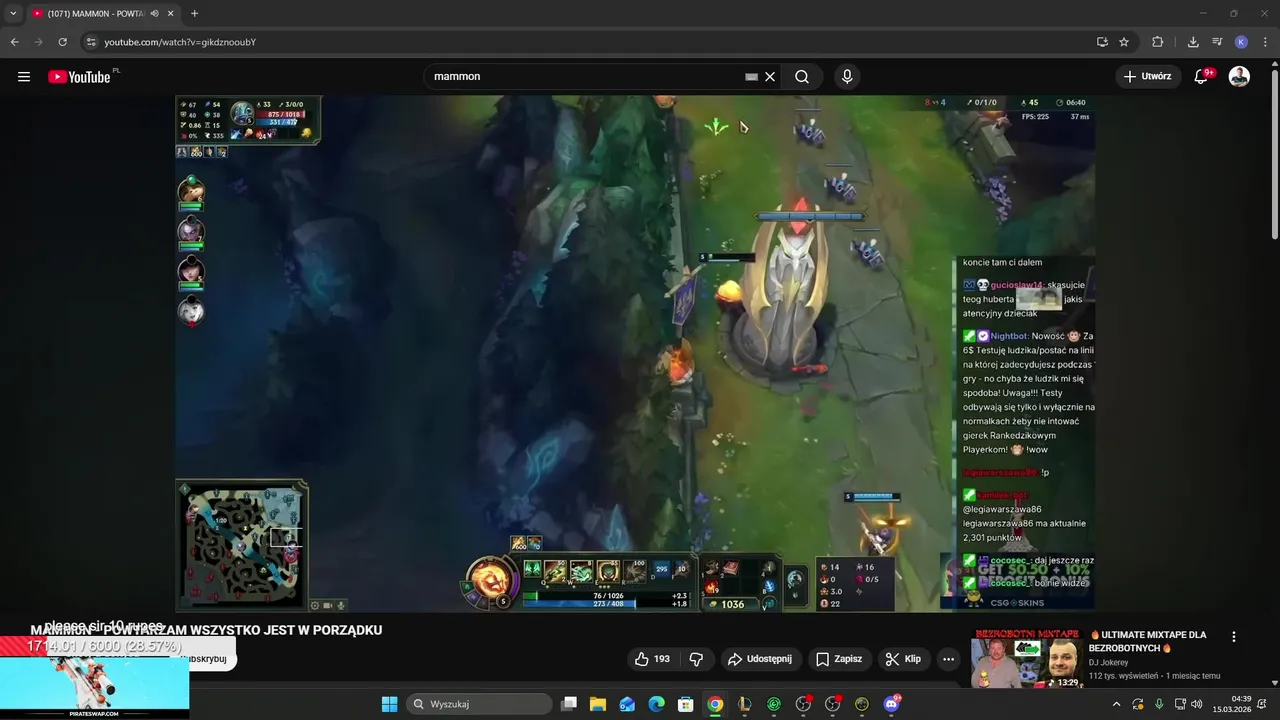The image size is (1280, 720).
Task: Switch to Chrome on taskbar
Action: coord(715,704)
